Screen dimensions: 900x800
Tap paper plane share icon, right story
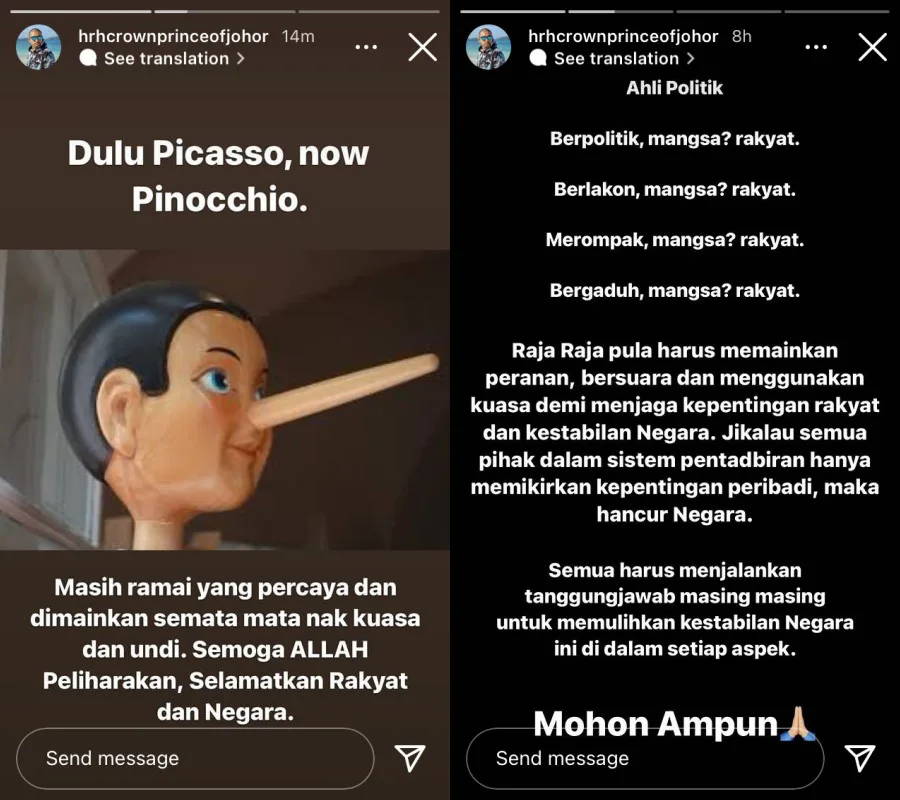pos(860,758)
